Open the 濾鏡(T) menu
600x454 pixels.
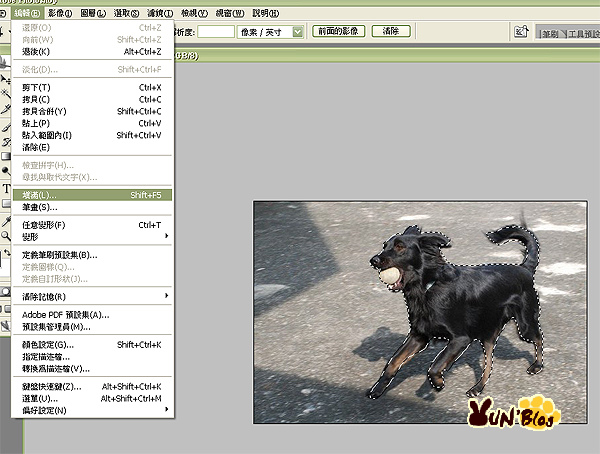pos(160,13)
